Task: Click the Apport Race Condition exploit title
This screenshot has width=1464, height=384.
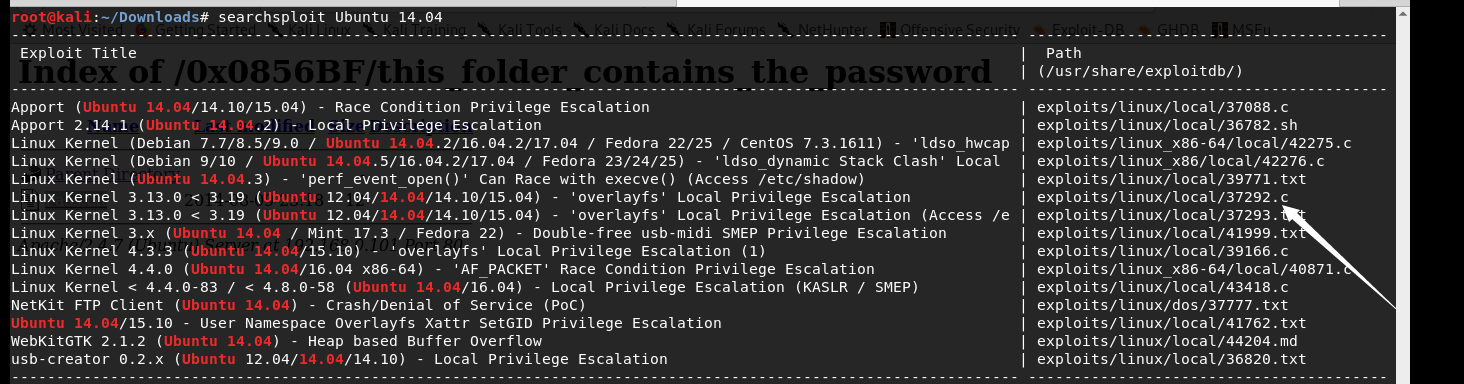Action: pos(330,107)
